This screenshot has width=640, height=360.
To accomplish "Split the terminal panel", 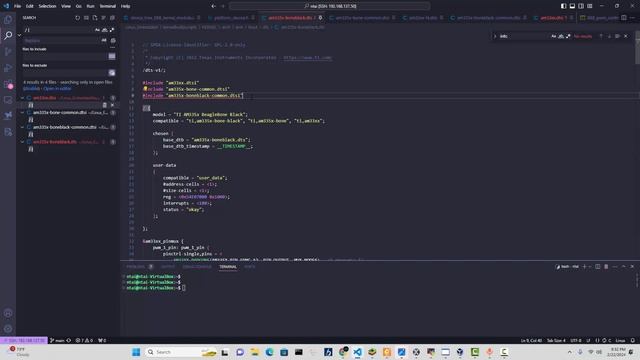I will (x=598, y=267).
